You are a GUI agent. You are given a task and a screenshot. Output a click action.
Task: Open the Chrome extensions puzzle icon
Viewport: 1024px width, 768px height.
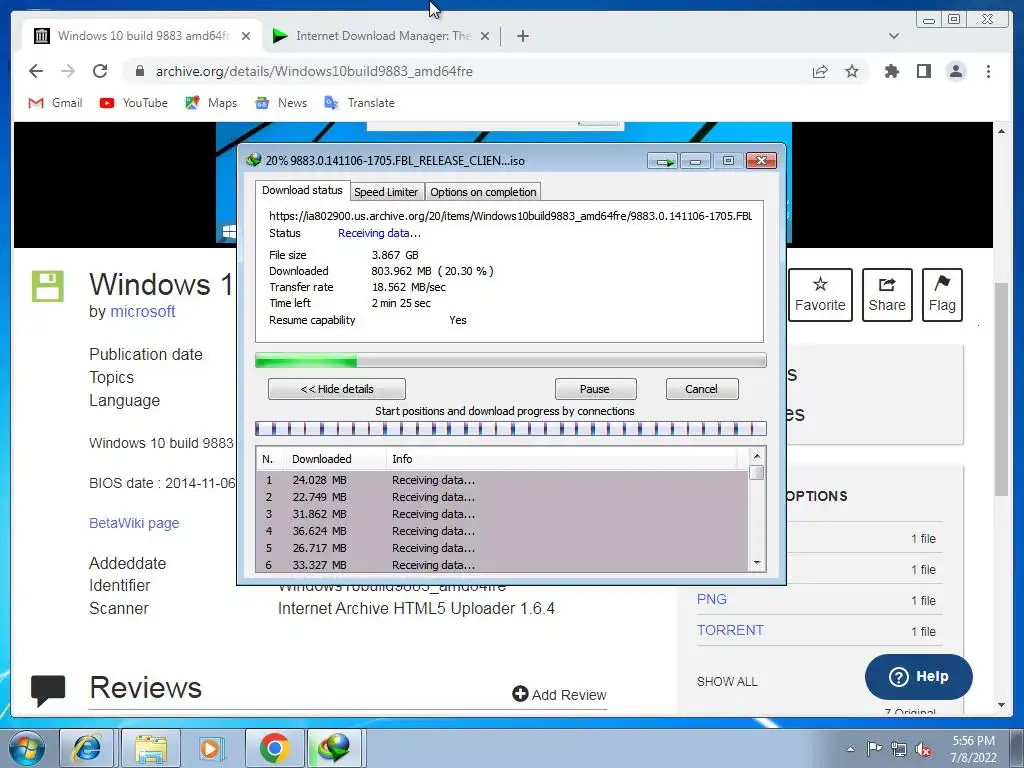[x=891, y=71]
